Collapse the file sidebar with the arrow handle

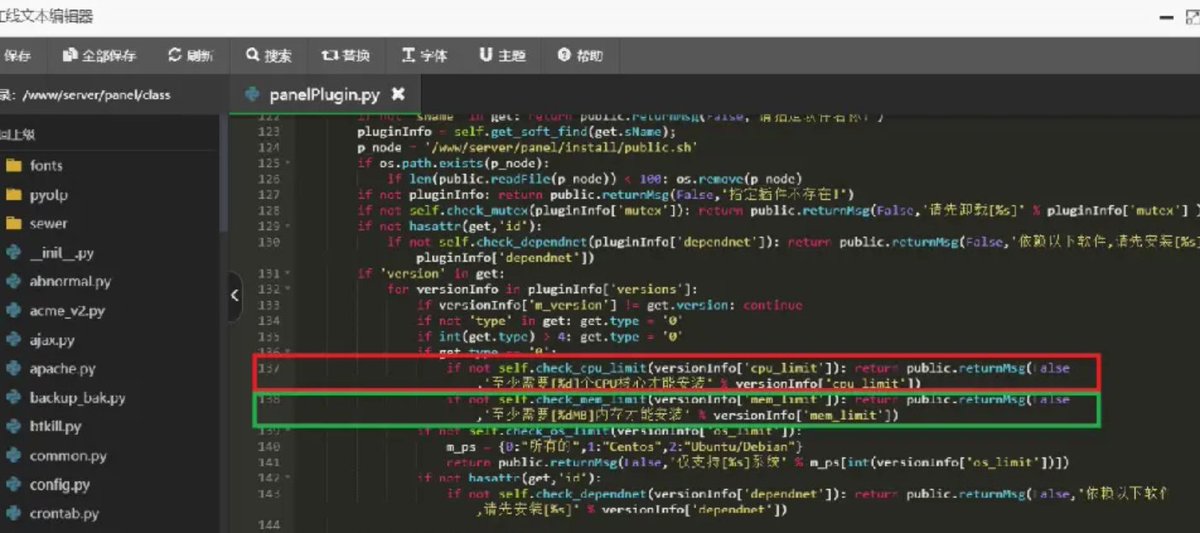[x=235, y=295]
